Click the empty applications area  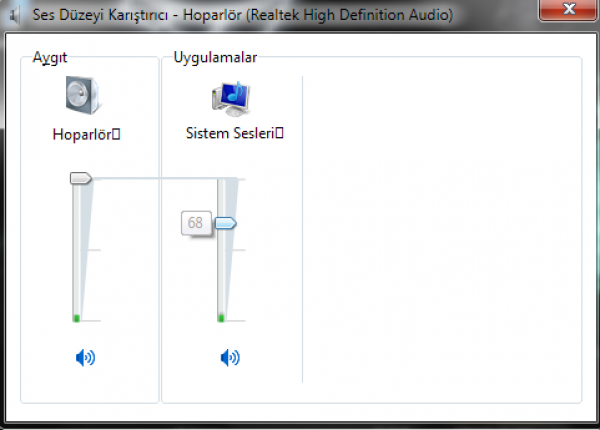pos(442,229)
